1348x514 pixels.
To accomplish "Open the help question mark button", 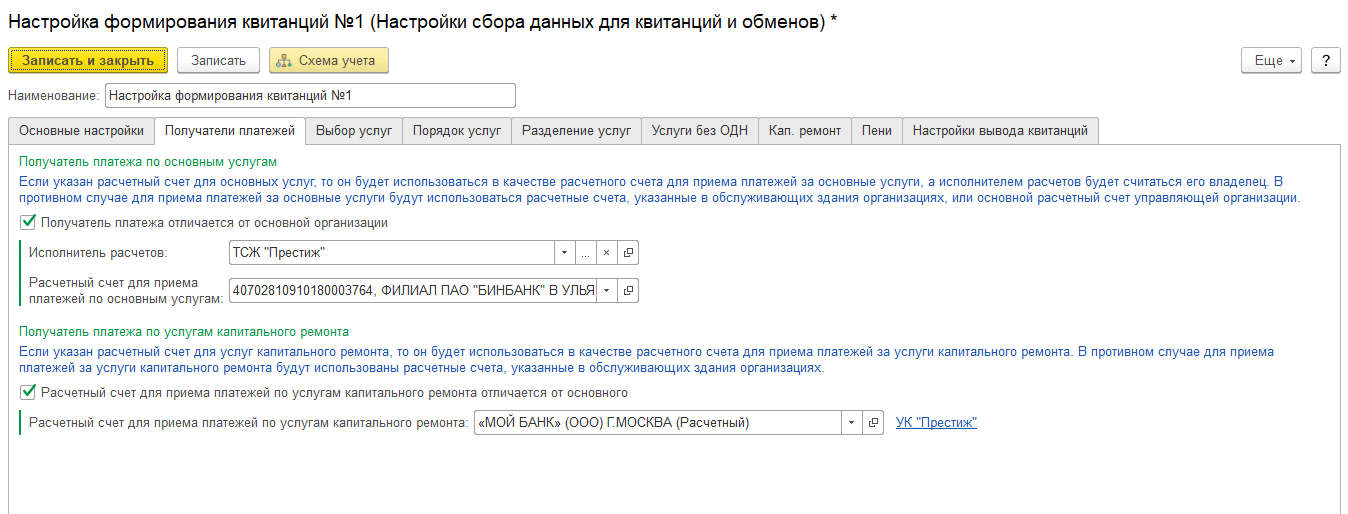I will tap(1325, 60).
